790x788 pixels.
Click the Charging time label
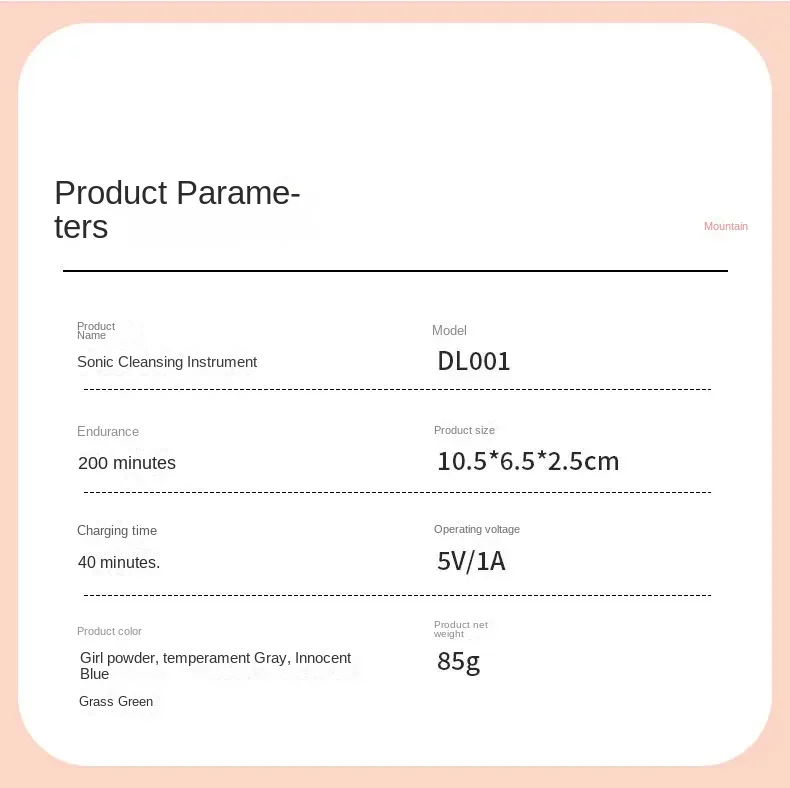tap(117, 530)
